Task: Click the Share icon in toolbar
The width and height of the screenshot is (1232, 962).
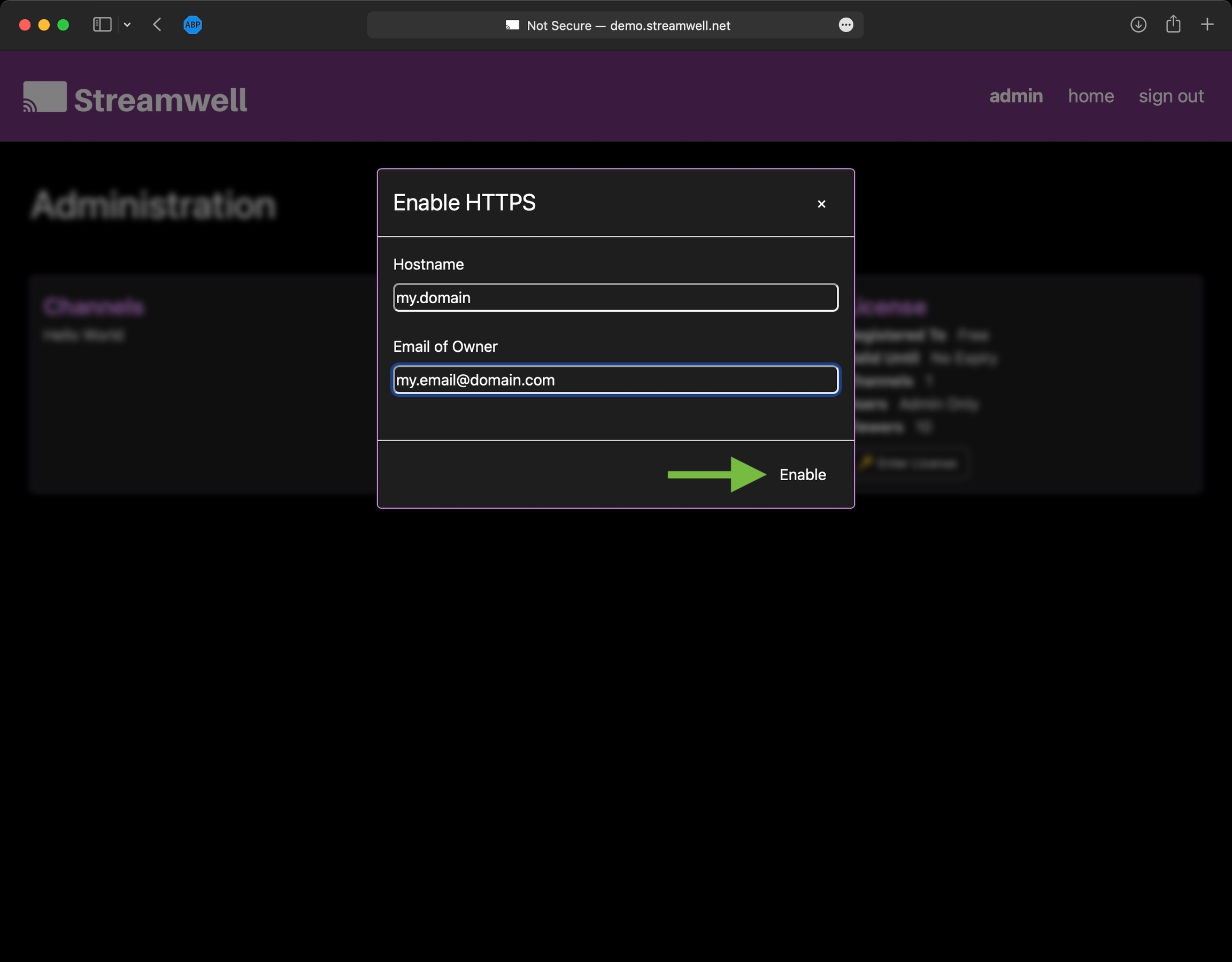Action: pos(1173,25)
